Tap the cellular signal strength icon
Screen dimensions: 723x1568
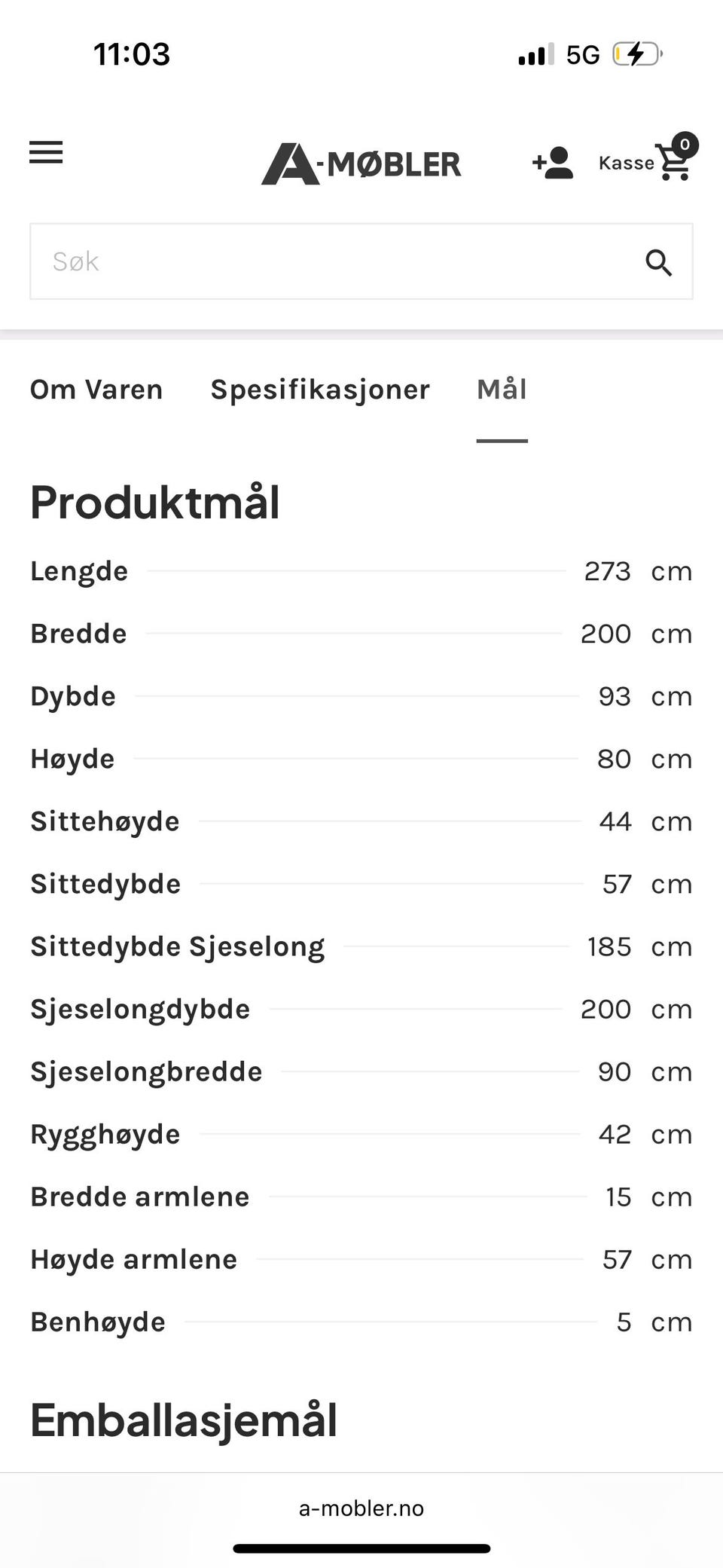point(535,54)
